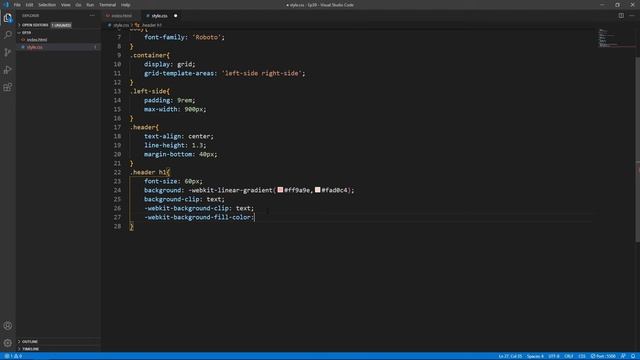640x360 pixels.
Task: Click style.css in the breadcrumb
Action: [120, 25]
